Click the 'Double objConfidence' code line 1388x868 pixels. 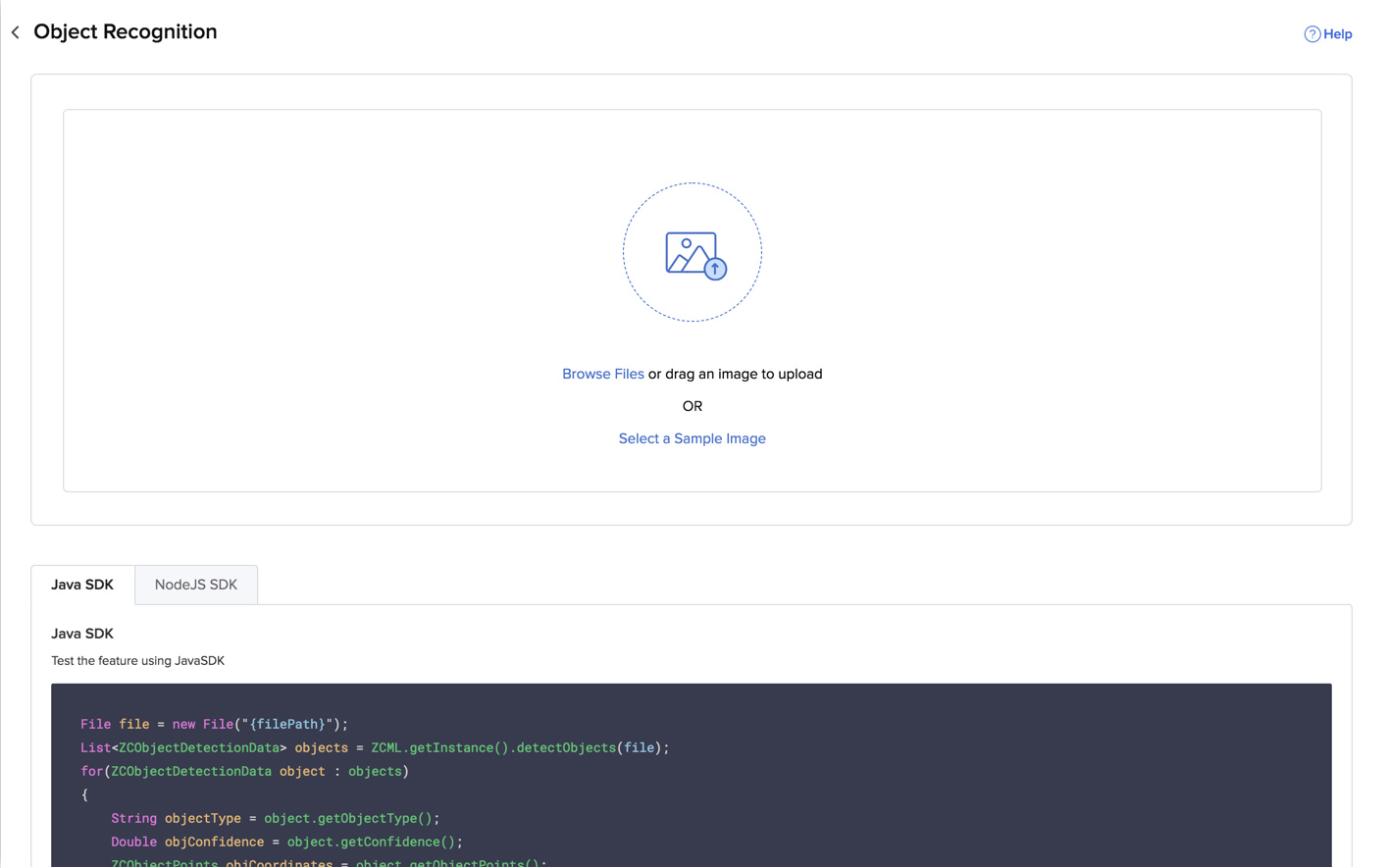tap(286, 842)
